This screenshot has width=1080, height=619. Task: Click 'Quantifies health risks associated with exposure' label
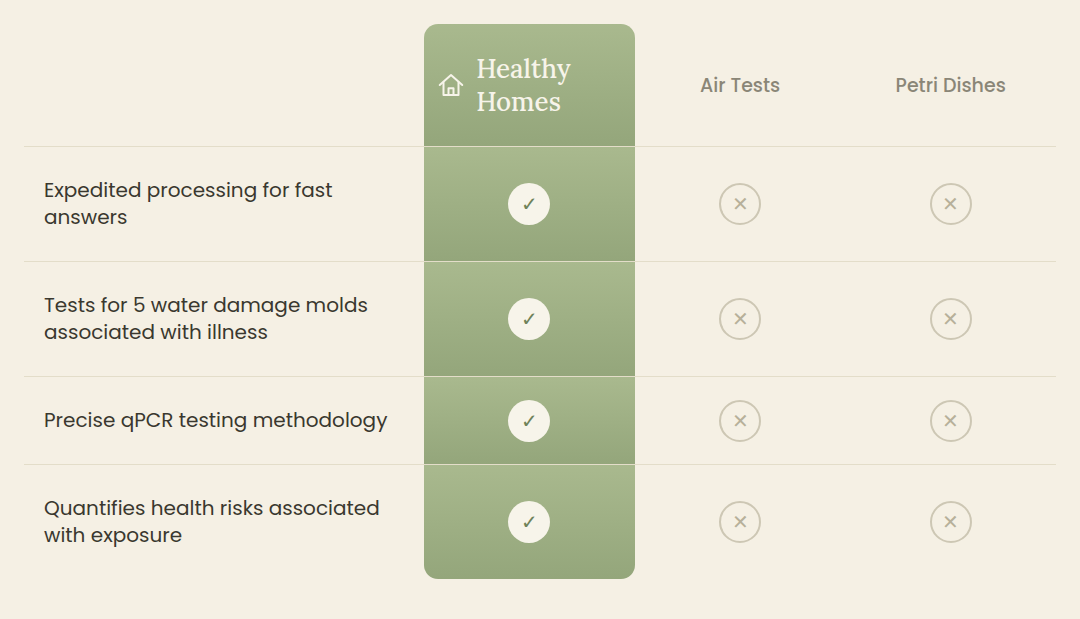(211, 521)
